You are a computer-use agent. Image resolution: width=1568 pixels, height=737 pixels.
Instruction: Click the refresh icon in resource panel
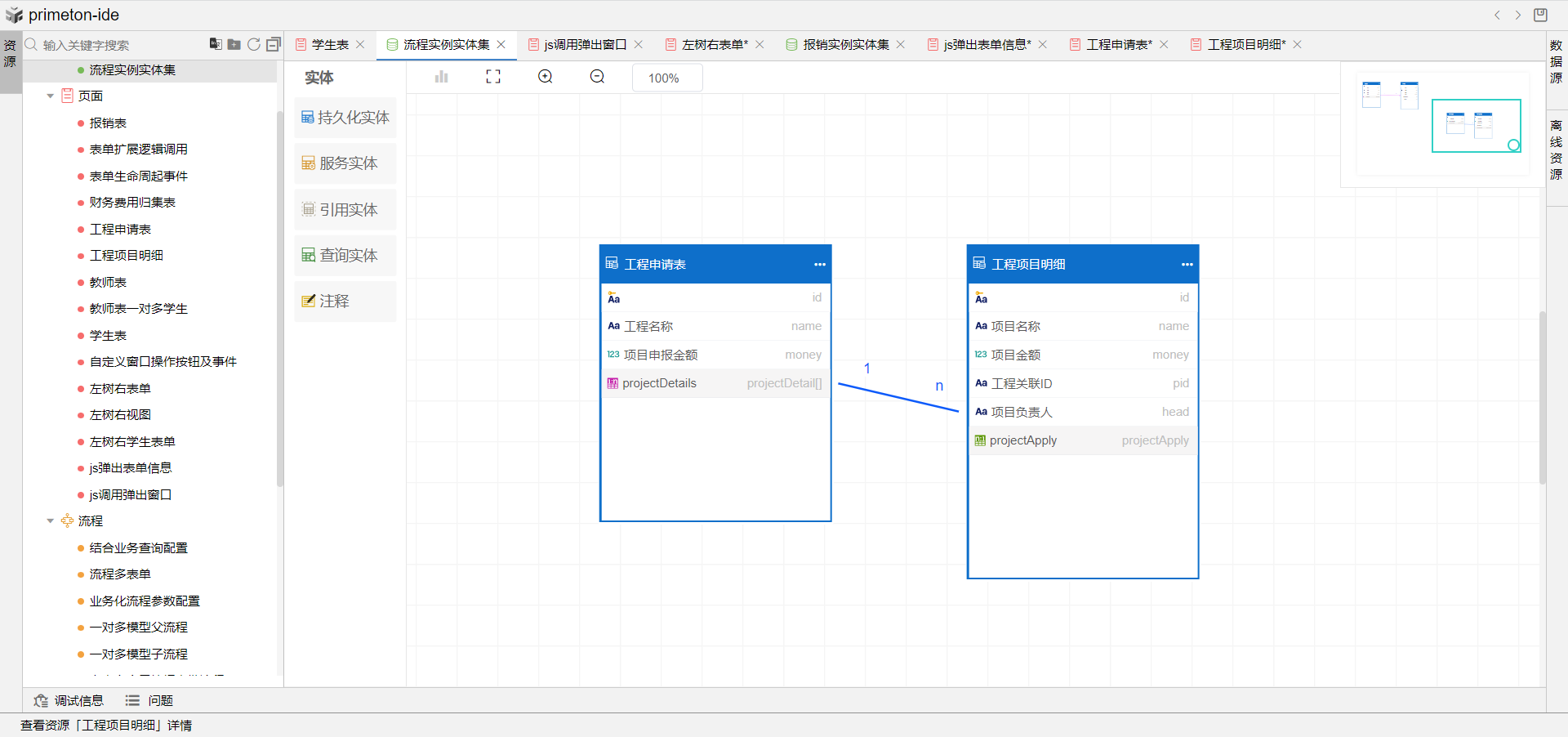[254, 44]
